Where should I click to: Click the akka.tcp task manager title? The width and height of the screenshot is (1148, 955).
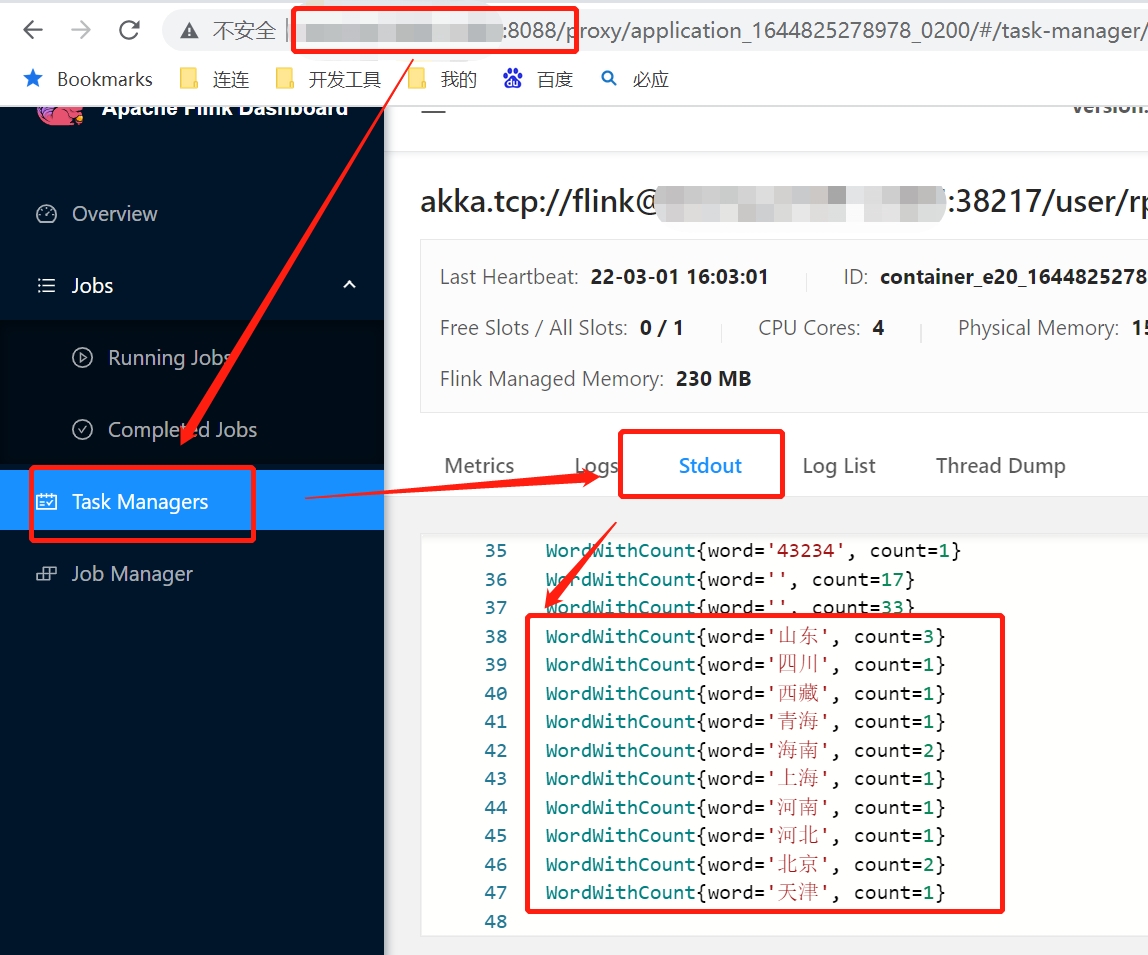(x=783, y=201)
